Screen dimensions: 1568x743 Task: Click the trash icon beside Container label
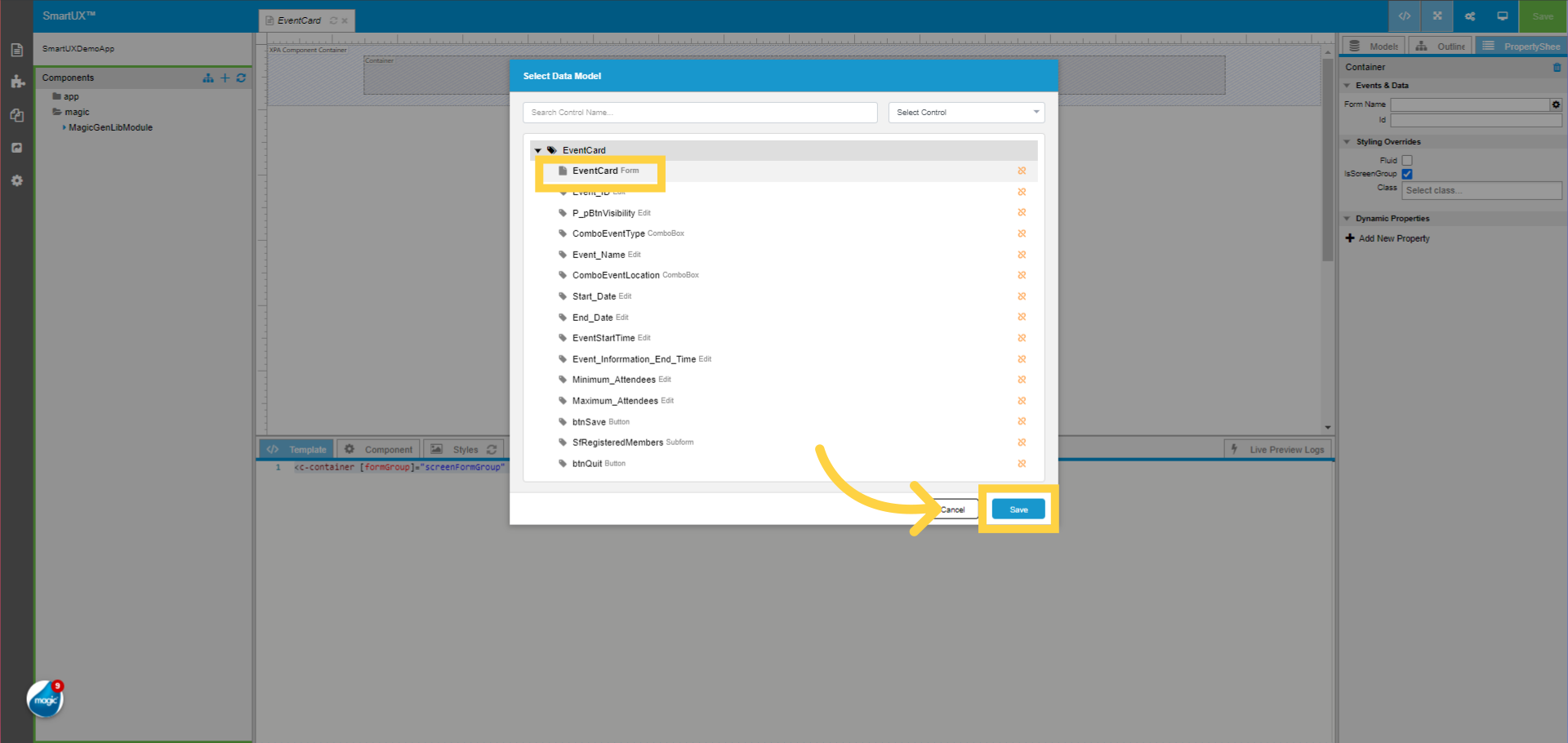pyautogui.click(x=1557, y=67)
